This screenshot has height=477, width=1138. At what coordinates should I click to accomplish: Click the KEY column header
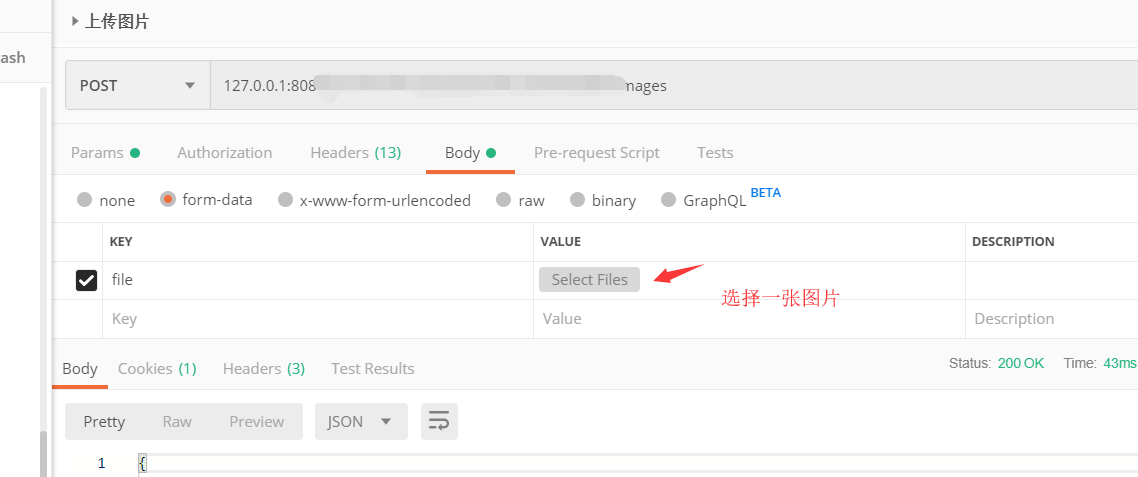click(x=120, y=242)
